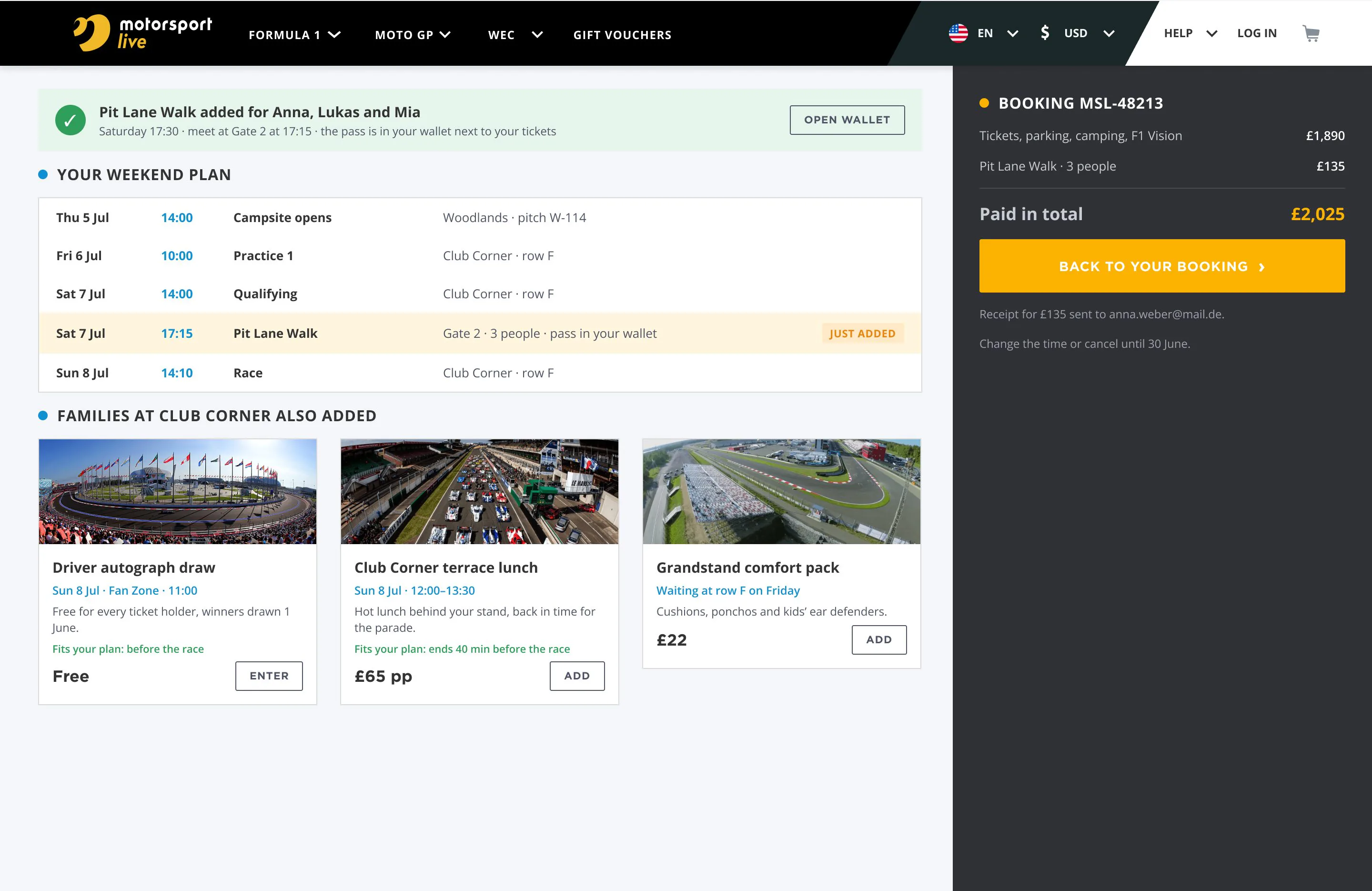This screenshot has width=1372, height=891.
Task: Click receipt email anna.weber@mail.de text
Action: point(1166,314)
